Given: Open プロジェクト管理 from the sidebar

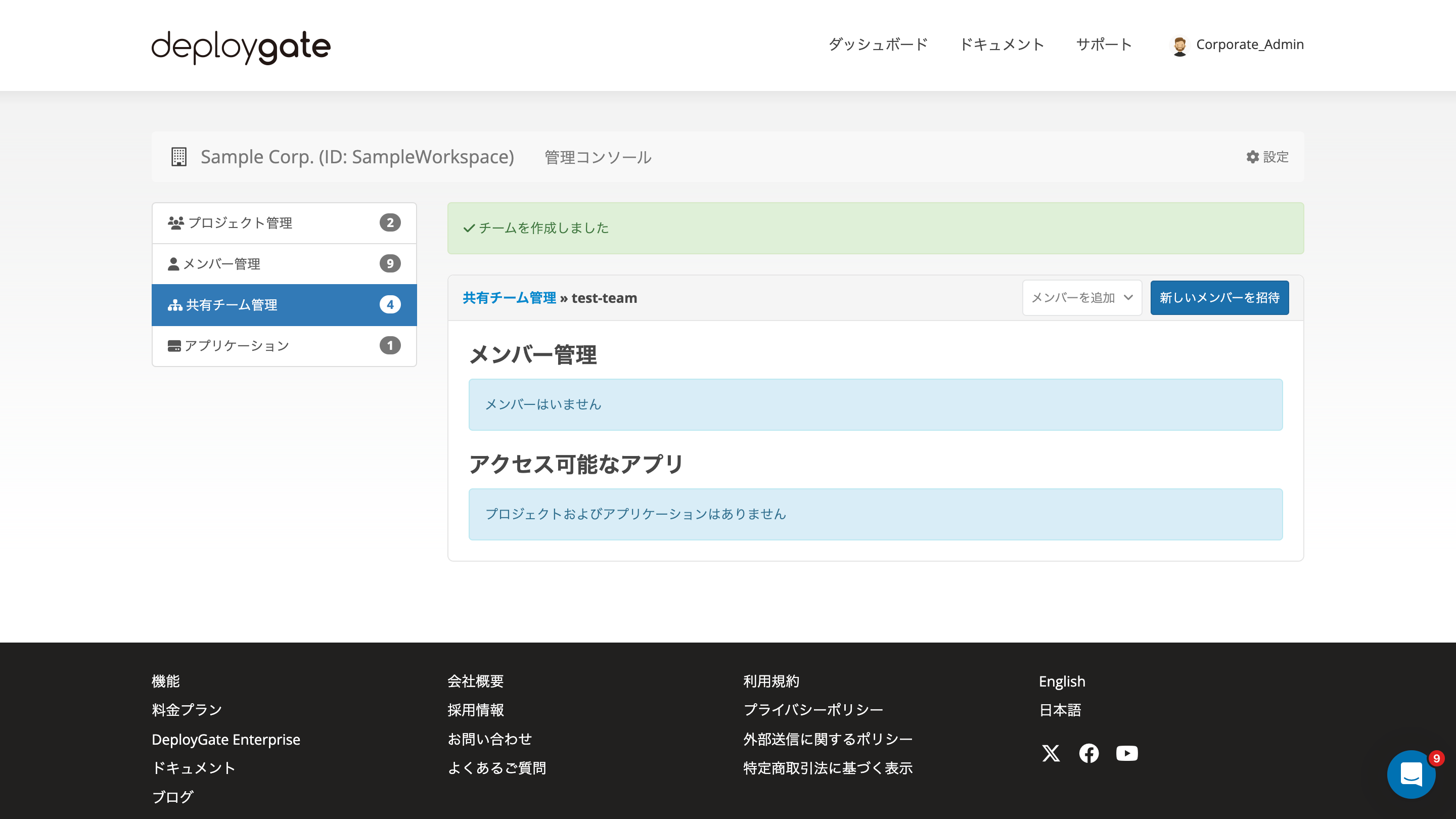Looking at the screenshot, I should point(241,222).
